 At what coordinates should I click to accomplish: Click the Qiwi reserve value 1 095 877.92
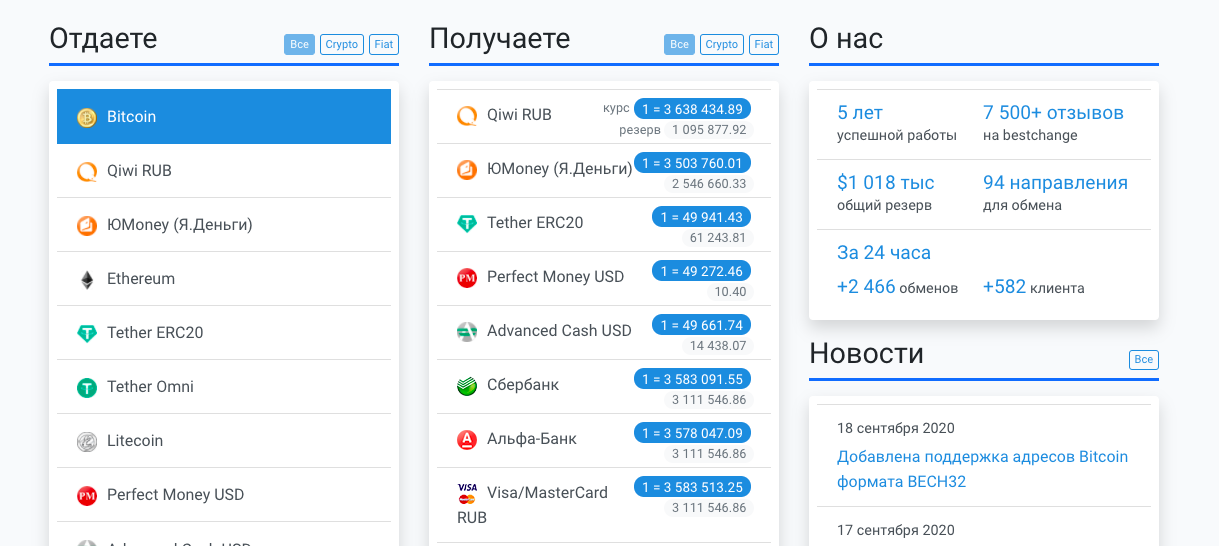pyautogui.click(x=709, y=130)
